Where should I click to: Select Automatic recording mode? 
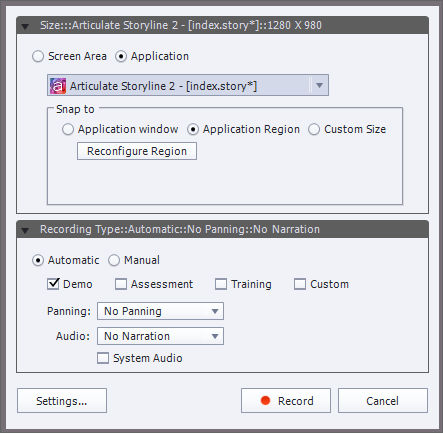tap(38, 260)
